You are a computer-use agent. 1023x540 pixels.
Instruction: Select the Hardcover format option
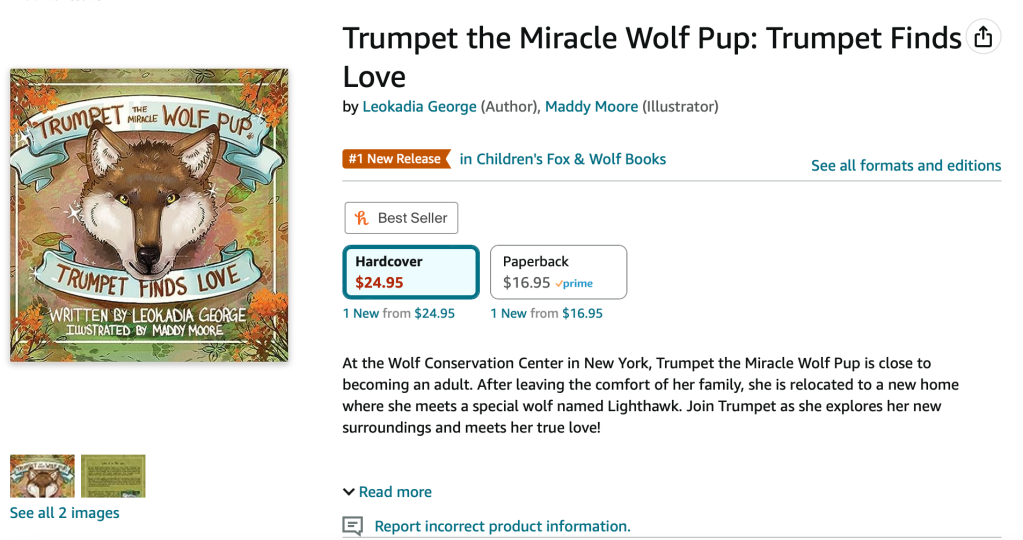(411, 272)
